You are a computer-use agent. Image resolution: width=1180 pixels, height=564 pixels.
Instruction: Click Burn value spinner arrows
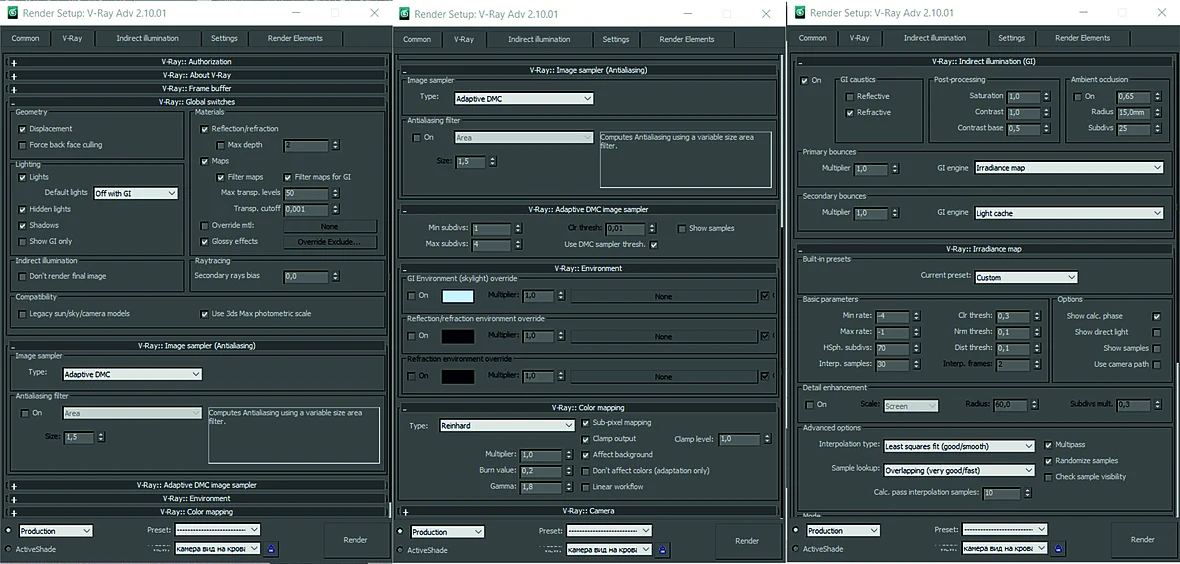pyautogui.click(x=567, y=471)
